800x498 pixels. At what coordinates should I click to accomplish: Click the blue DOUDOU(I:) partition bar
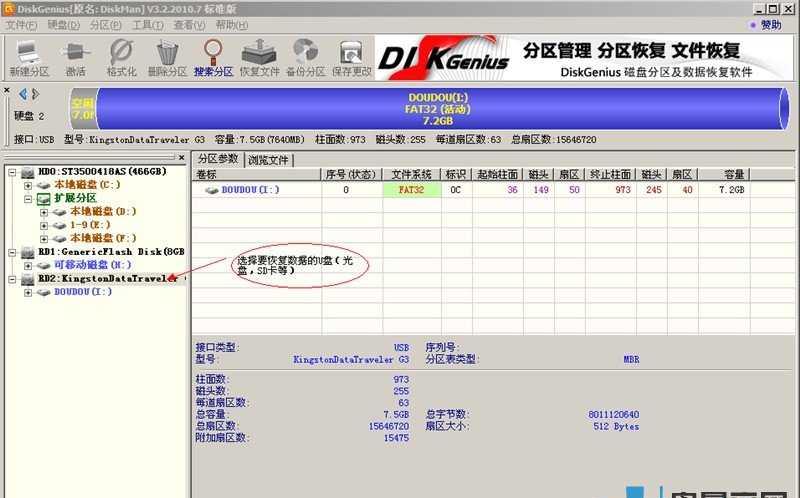[x=439, y=109]
